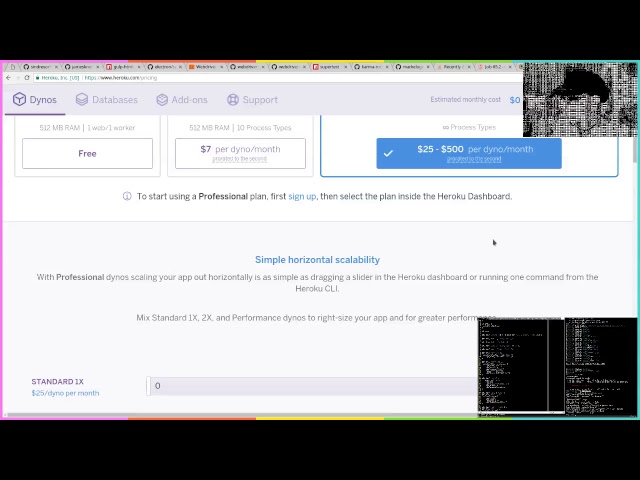Viewport: 640px width, 480px height.
Task: Click the webcam overlay thumbnail
Action: 580,100
